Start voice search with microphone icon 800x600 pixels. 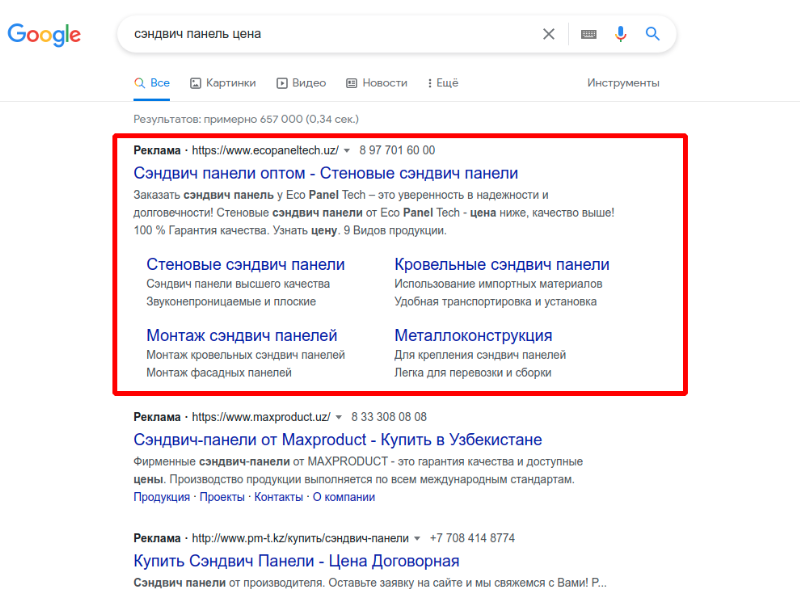(620, 34)
